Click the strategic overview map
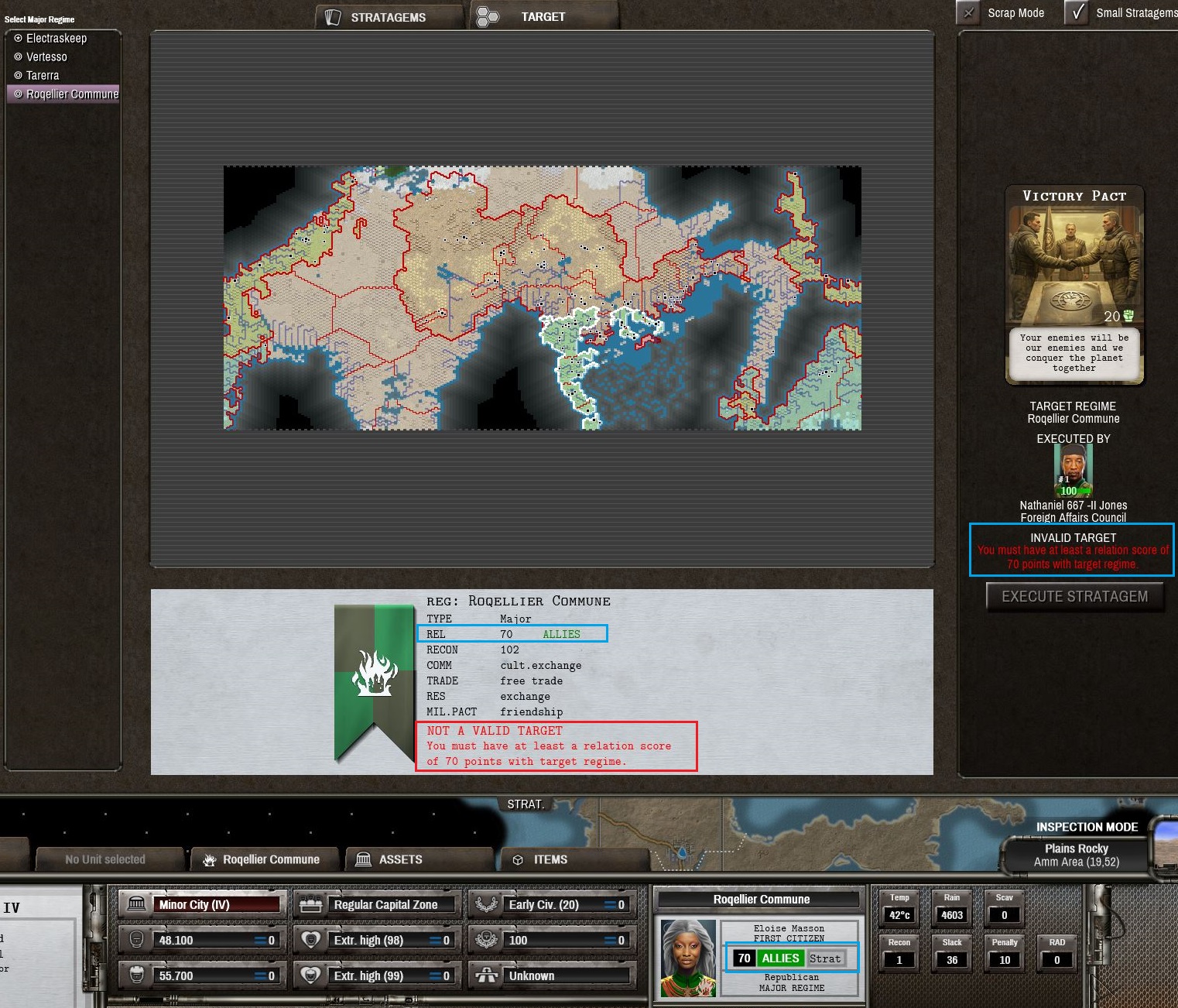Screen dimensions: 1178x1008 [543, 298]
